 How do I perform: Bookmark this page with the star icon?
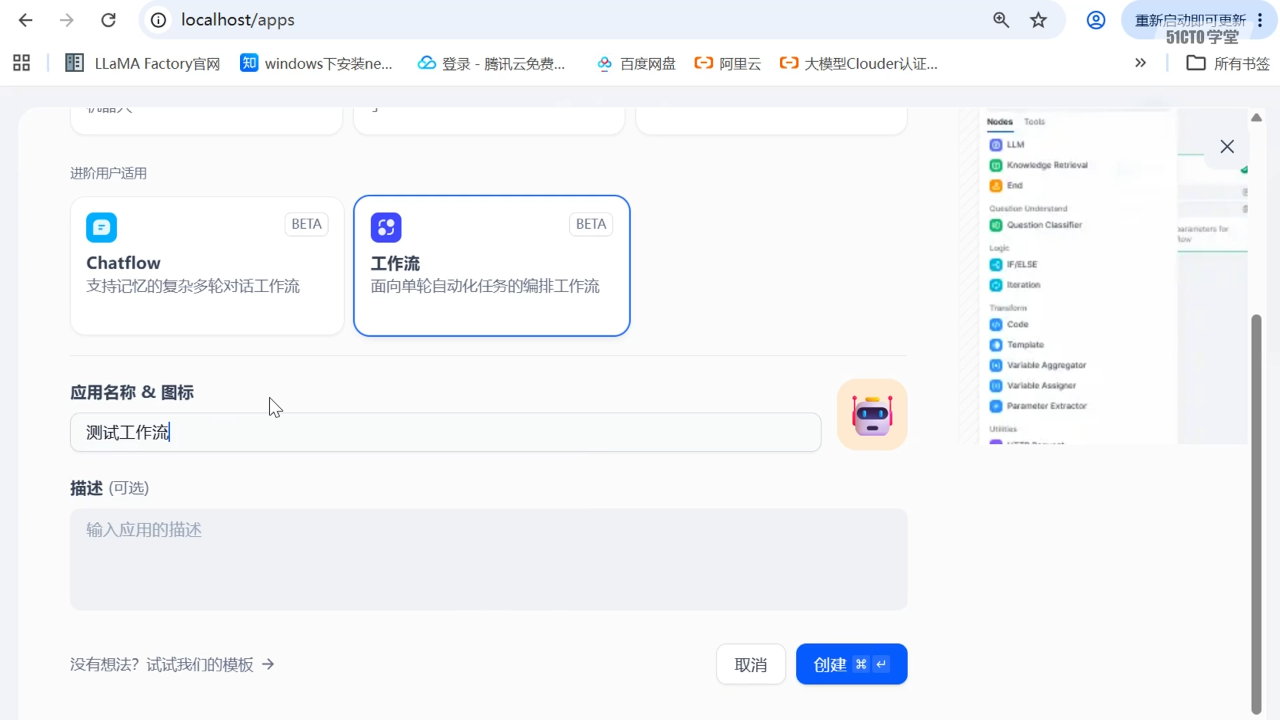[1039, 20]
